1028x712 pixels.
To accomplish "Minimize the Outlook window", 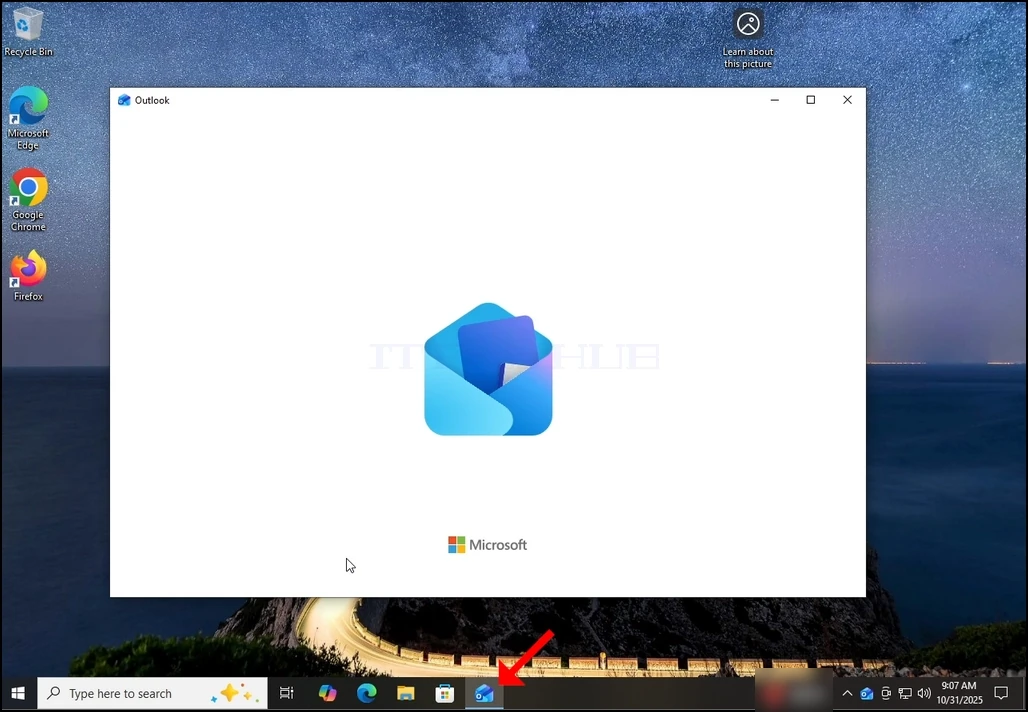I will [774, 100].
